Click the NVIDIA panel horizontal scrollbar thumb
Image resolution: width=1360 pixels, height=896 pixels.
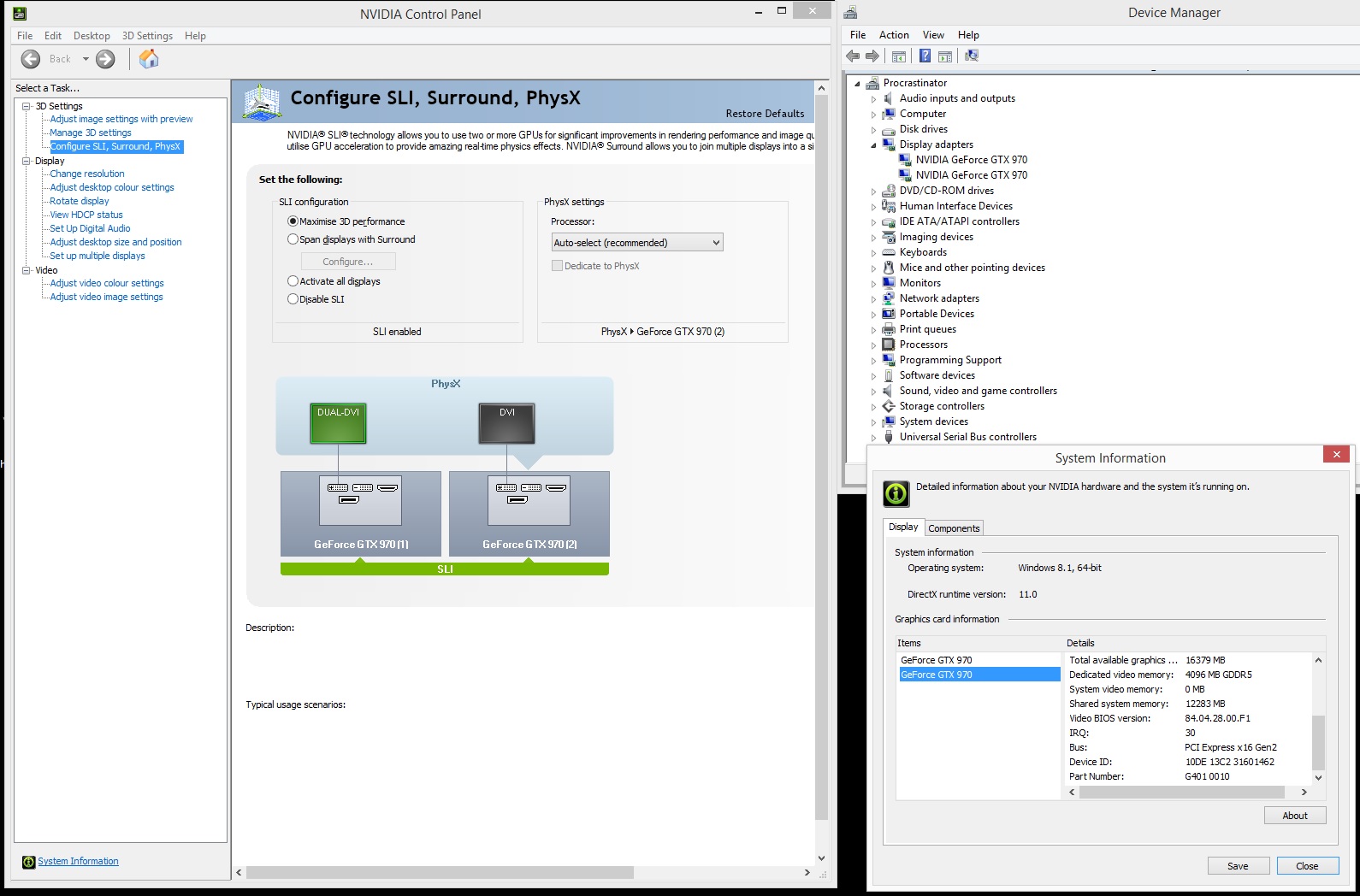(x=441, y=873)
